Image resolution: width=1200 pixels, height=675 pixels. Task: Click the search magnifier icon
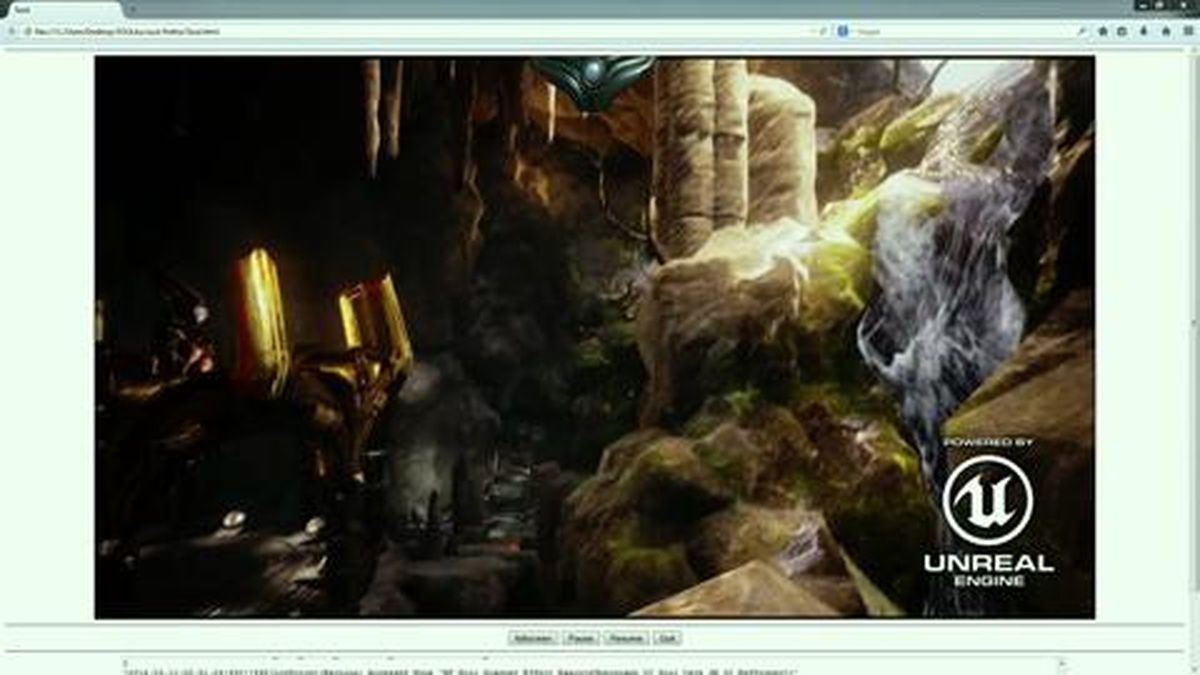[1082, 31]
